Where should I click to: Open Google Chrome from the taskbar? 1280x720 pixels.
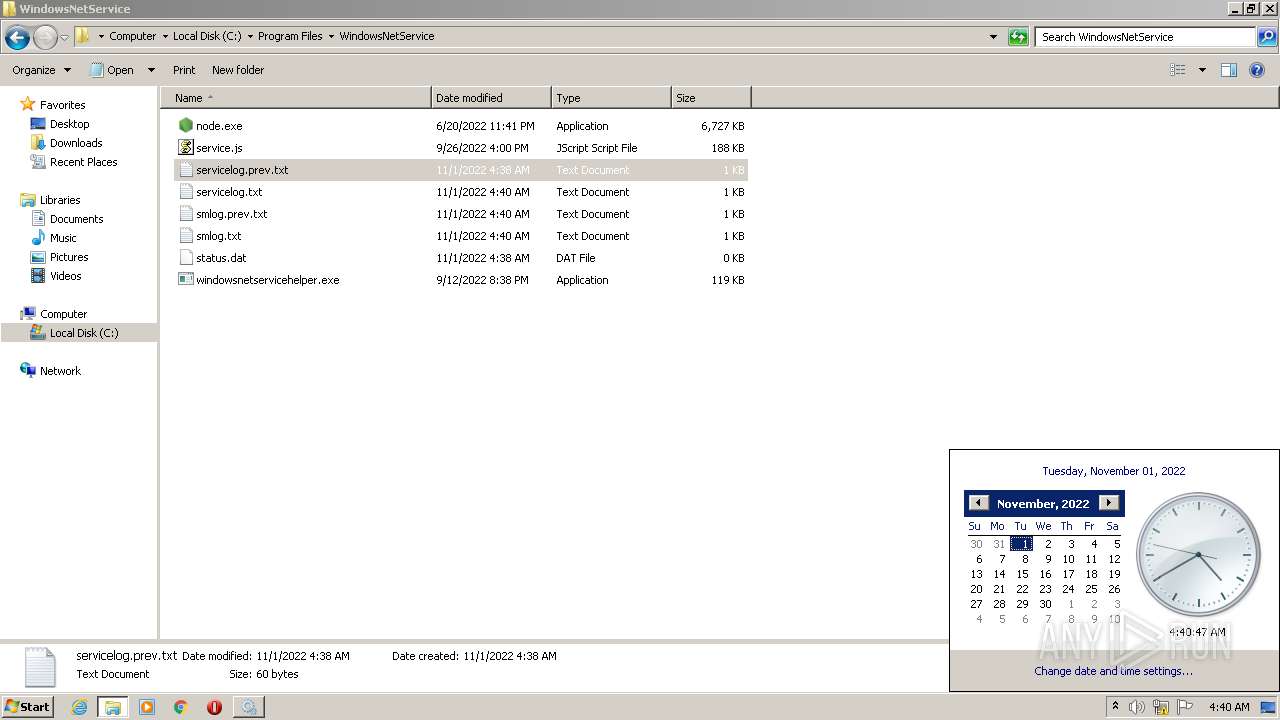click(x=181, y=707)
